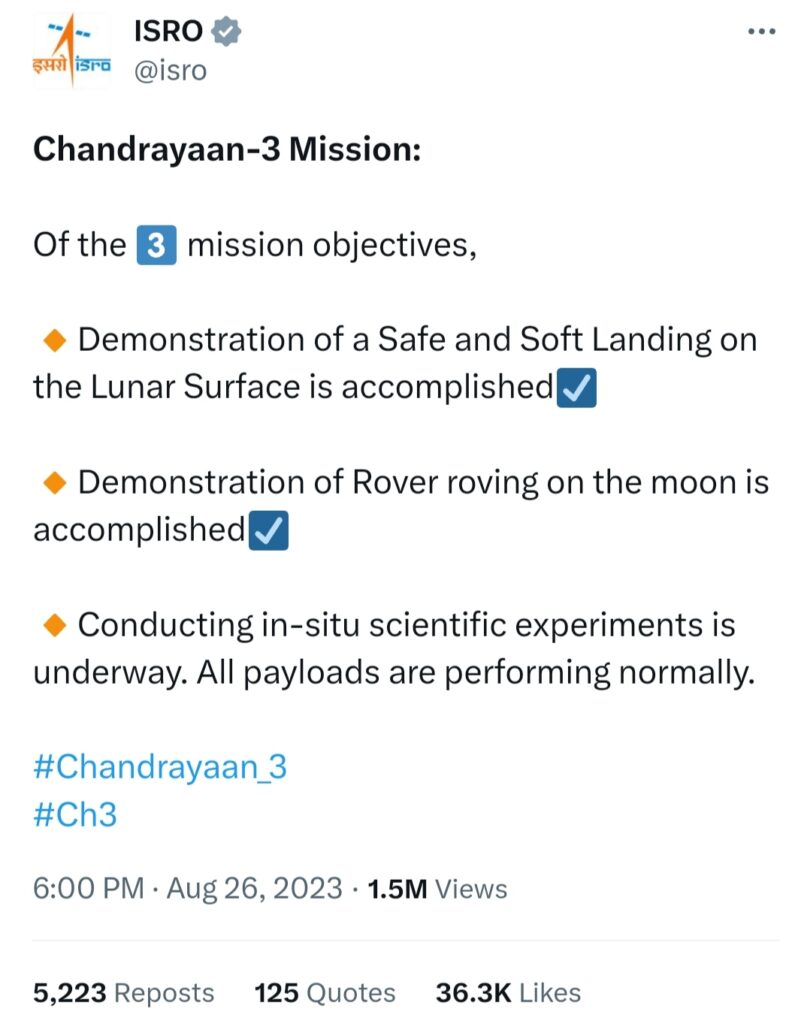Click the 1.5M Views count
Screen dimensions: 798x1024
coord(437,889)
